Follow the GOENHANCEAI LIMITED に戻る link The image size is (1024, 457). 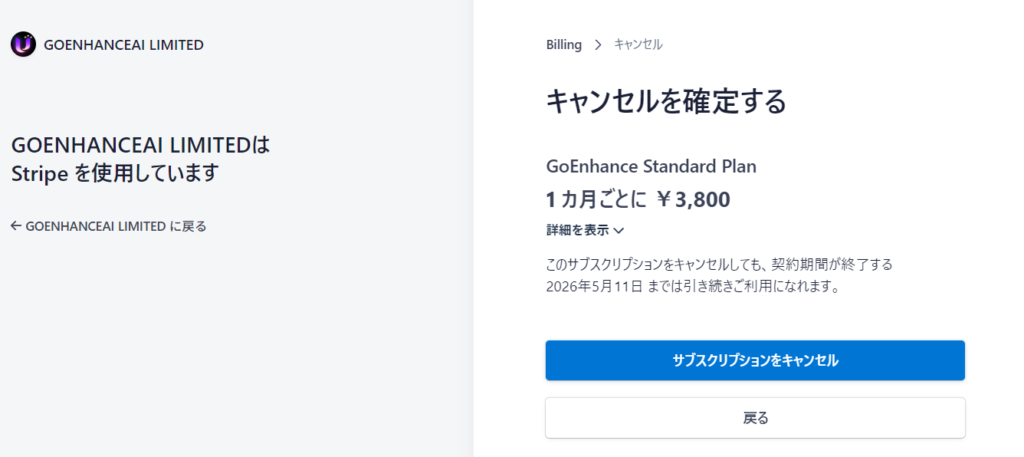point(115,226)
